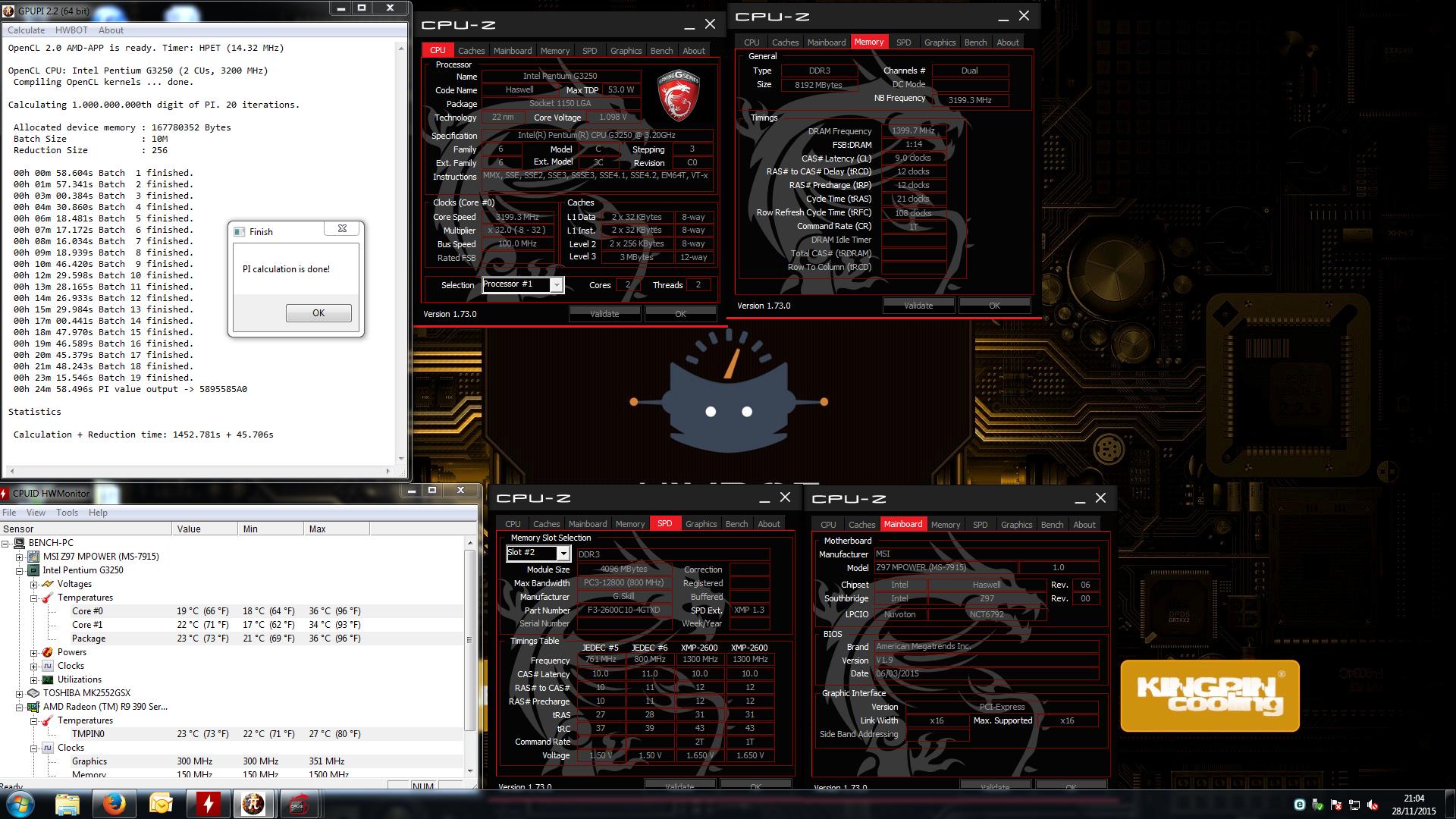Click OK in the Finish dialog
This screenshot has width=1456, height=819.
[x=318, y=313]
